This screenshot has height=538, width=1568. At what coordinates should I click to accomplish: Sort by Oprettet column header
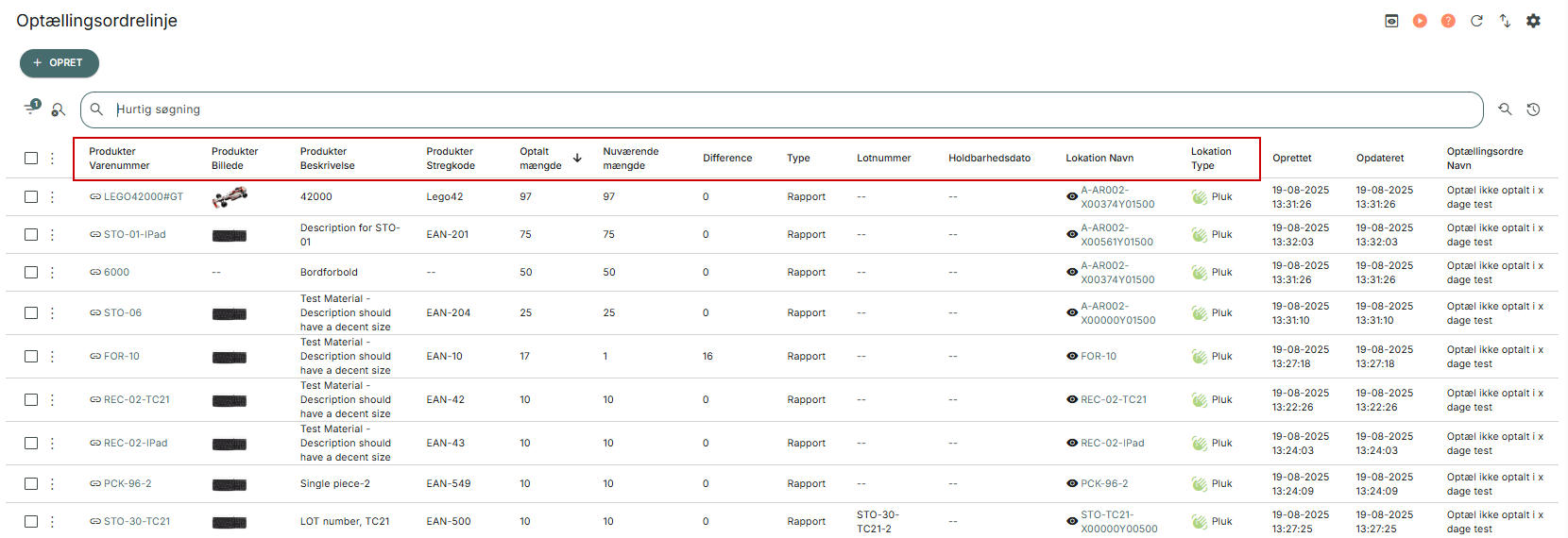pyautogui.click(x=1291, y=159)
